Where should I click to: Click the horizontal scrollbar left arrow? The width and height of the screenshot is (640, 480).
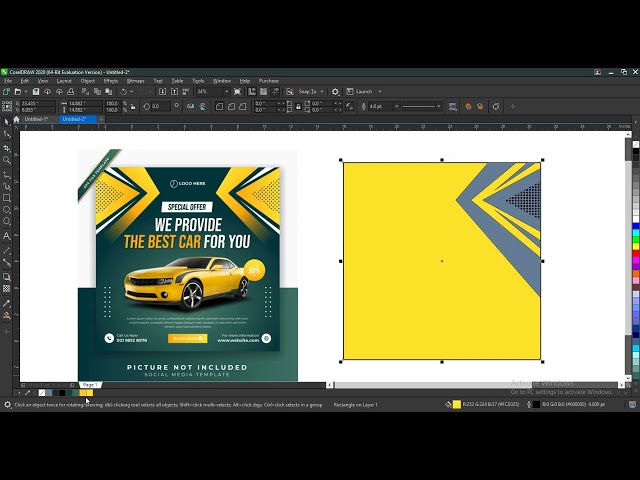tap(330, 385)
